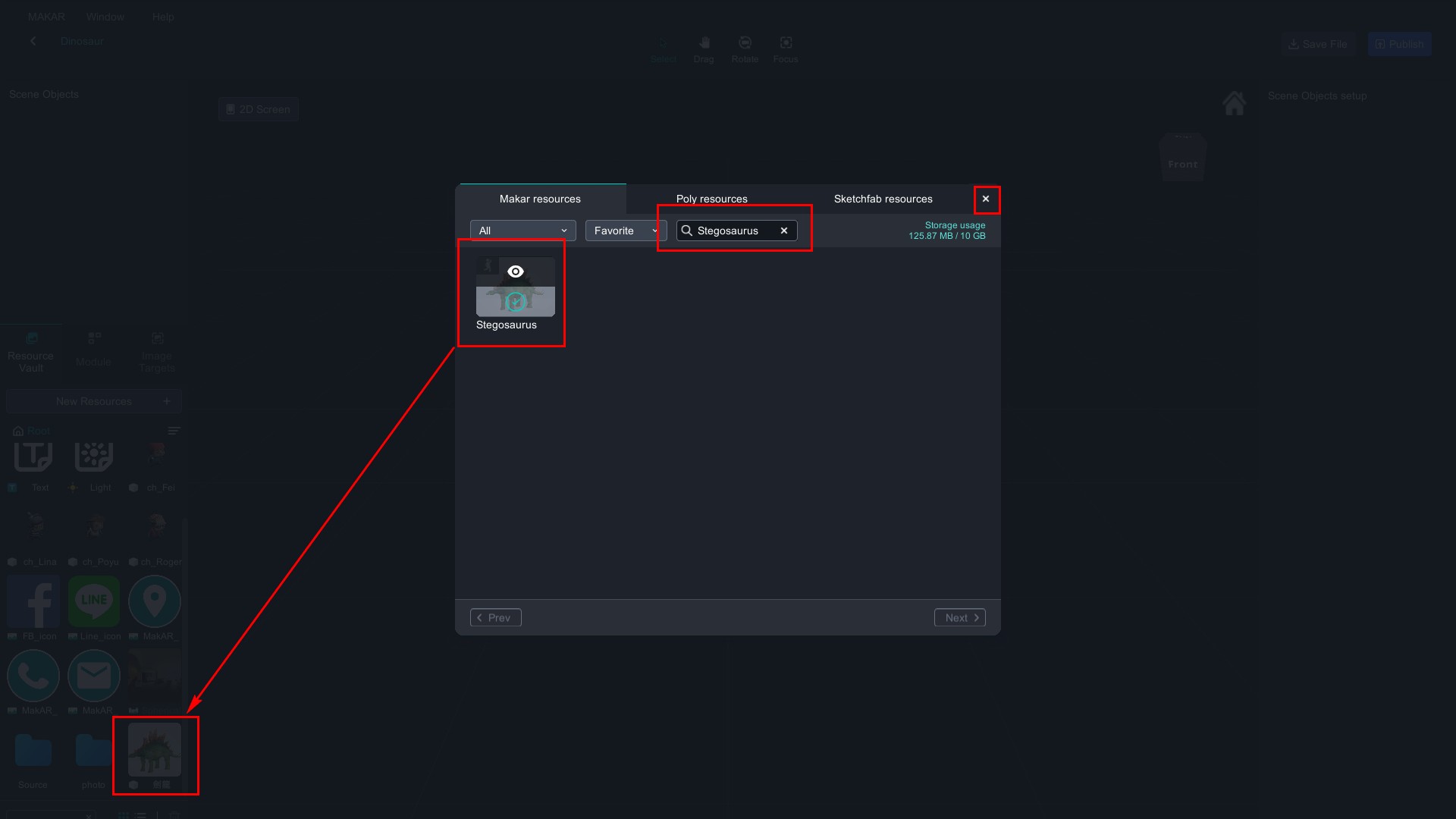Screen dimensions: 1456x819
Task: Click the magnifier search icon
Action: tap(687, 231)
